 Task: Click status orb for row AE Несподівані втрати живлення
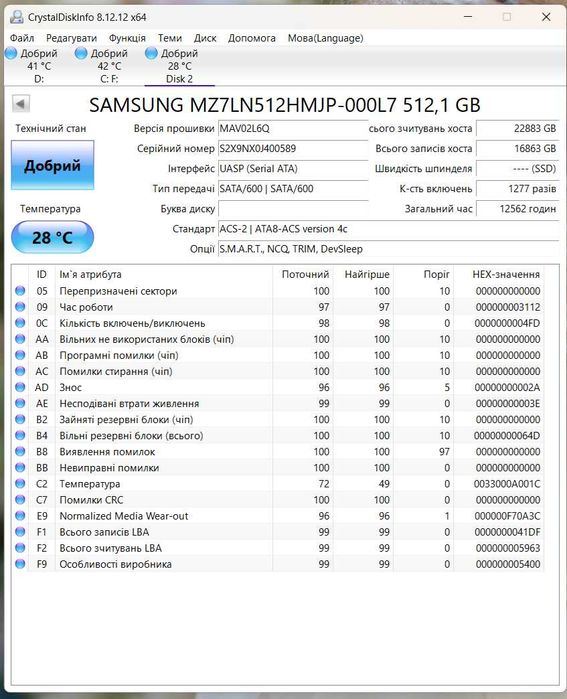[x=20, y=403]
